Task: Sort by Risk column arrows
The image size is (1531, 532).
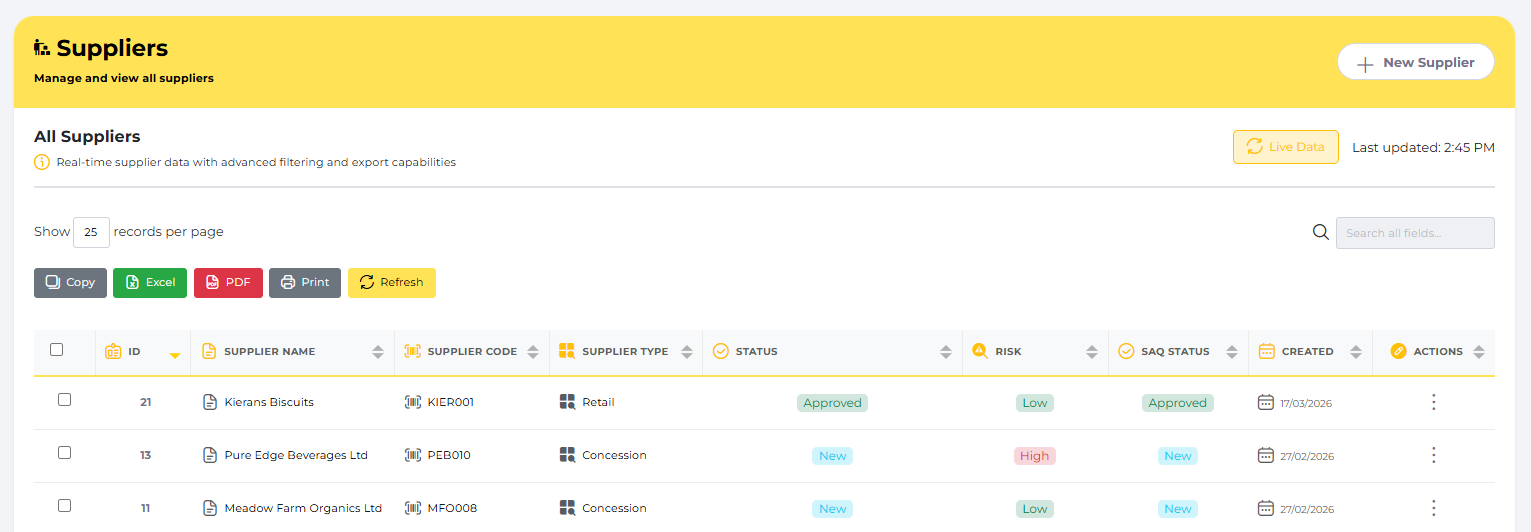Action: [x=1092, y=352]
